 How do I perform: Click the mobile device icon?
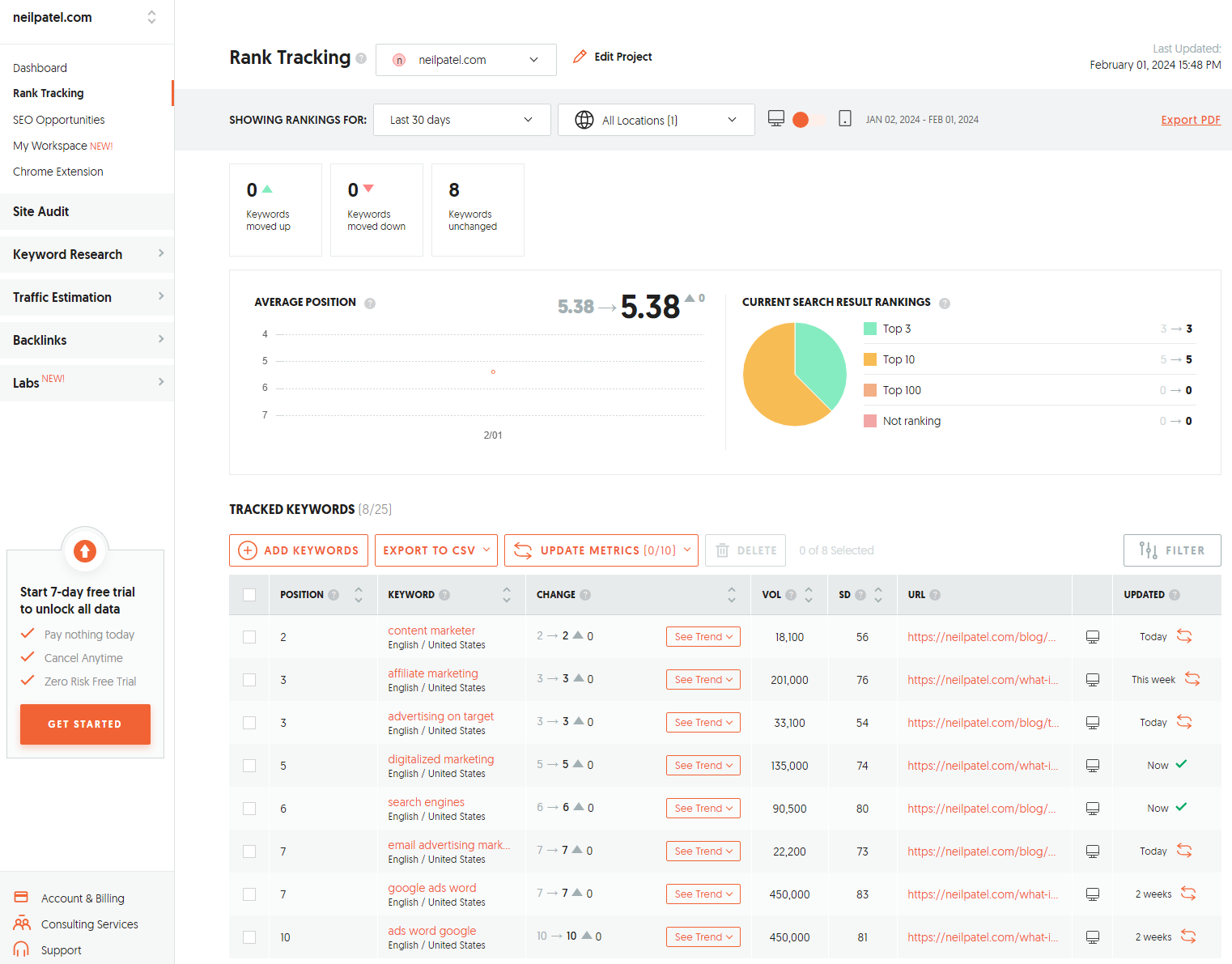pos(844,119)
